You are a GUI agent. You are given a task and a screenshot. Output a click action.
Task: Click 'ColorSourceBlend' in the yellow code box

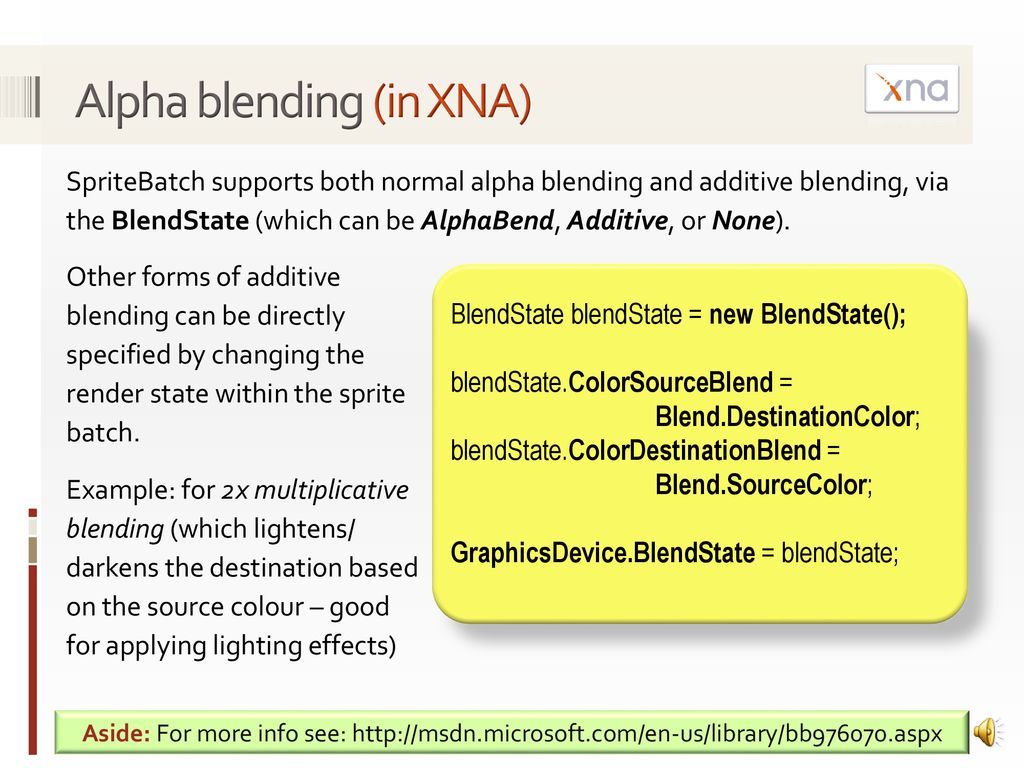(x=671, y=383)
